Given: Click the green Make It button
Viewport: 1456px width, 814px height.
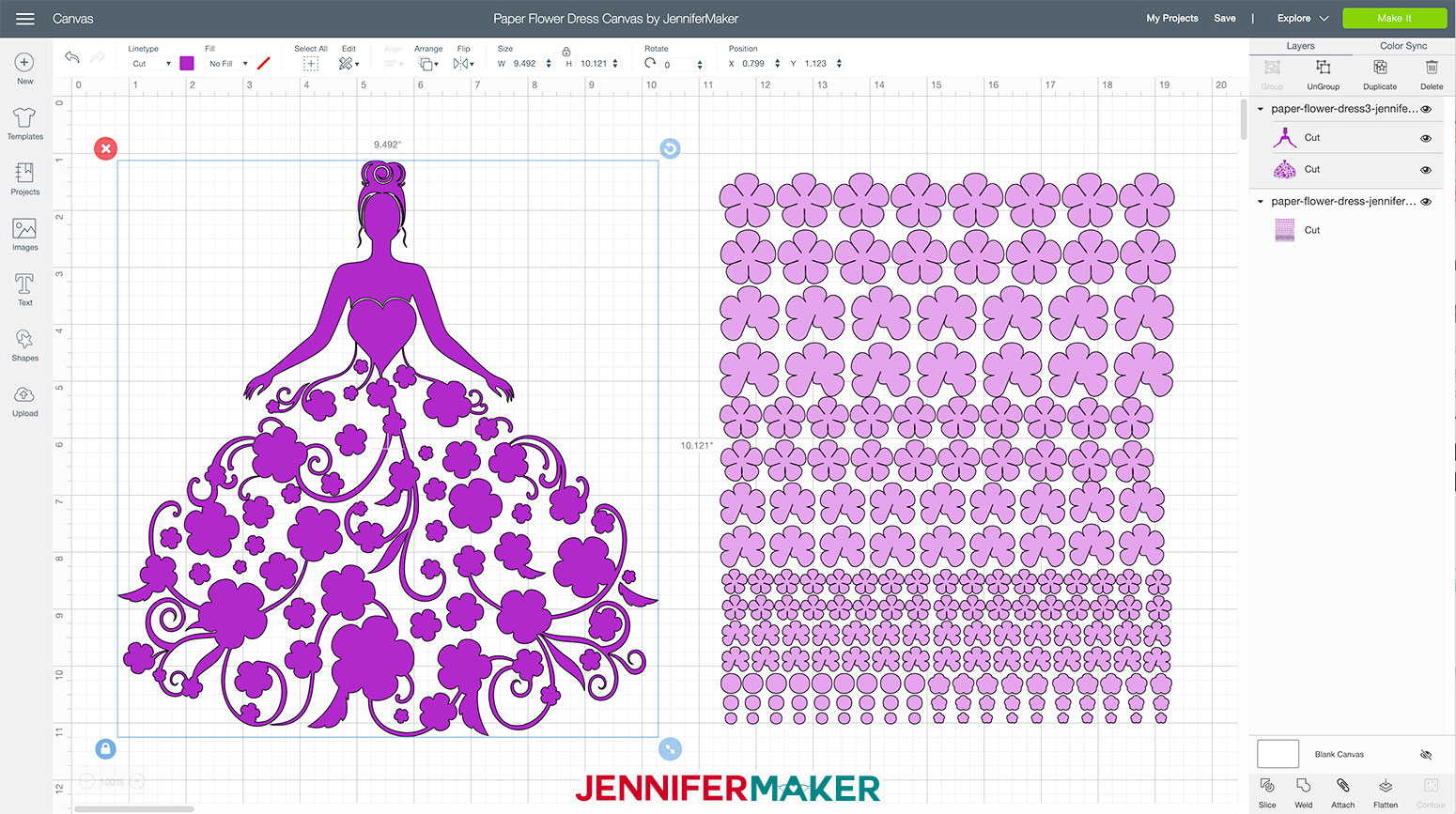Looking at the screenshot, I should tap(1394, 18).
